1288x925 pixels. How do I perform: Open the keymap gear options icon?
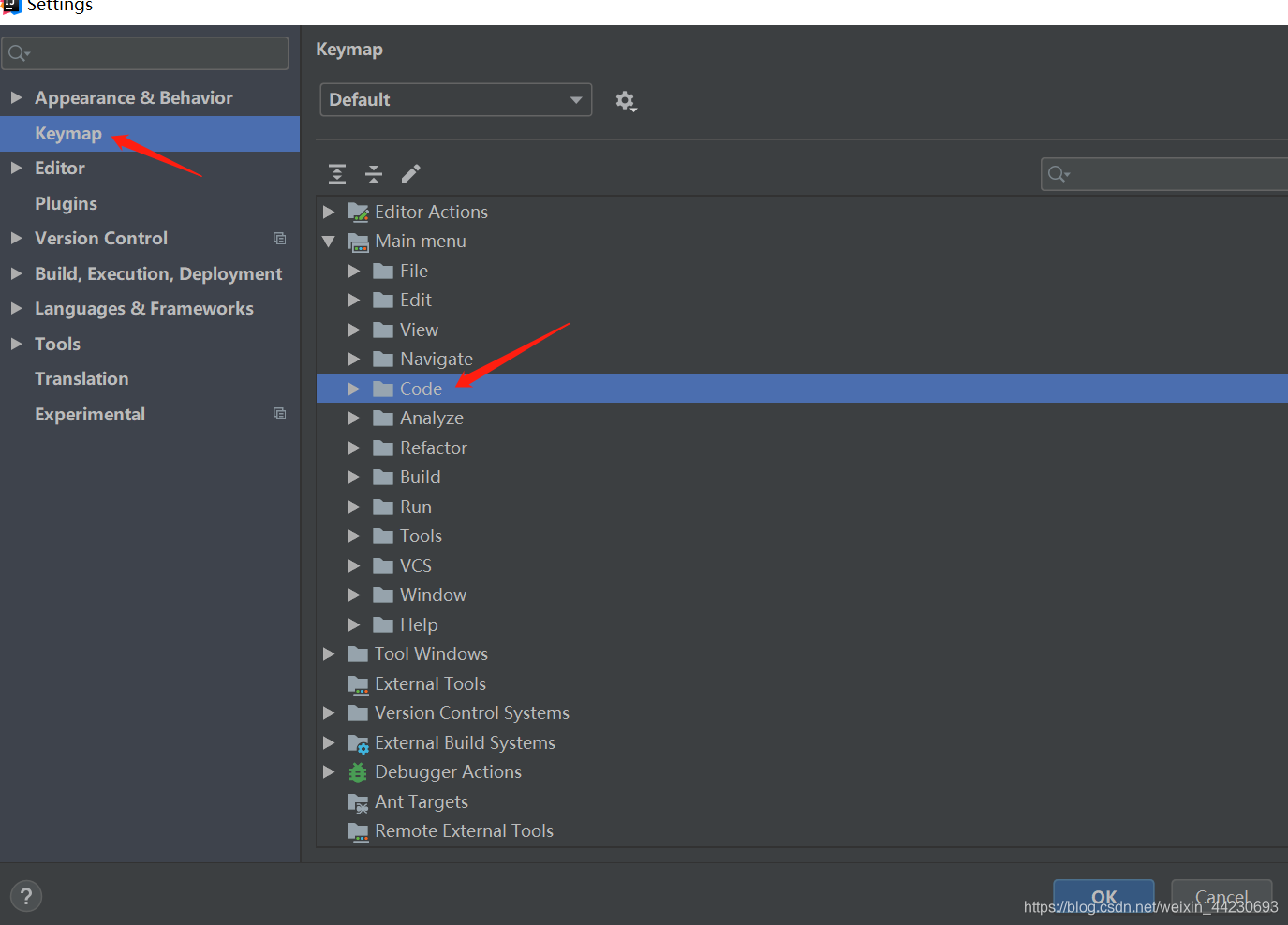626,100
